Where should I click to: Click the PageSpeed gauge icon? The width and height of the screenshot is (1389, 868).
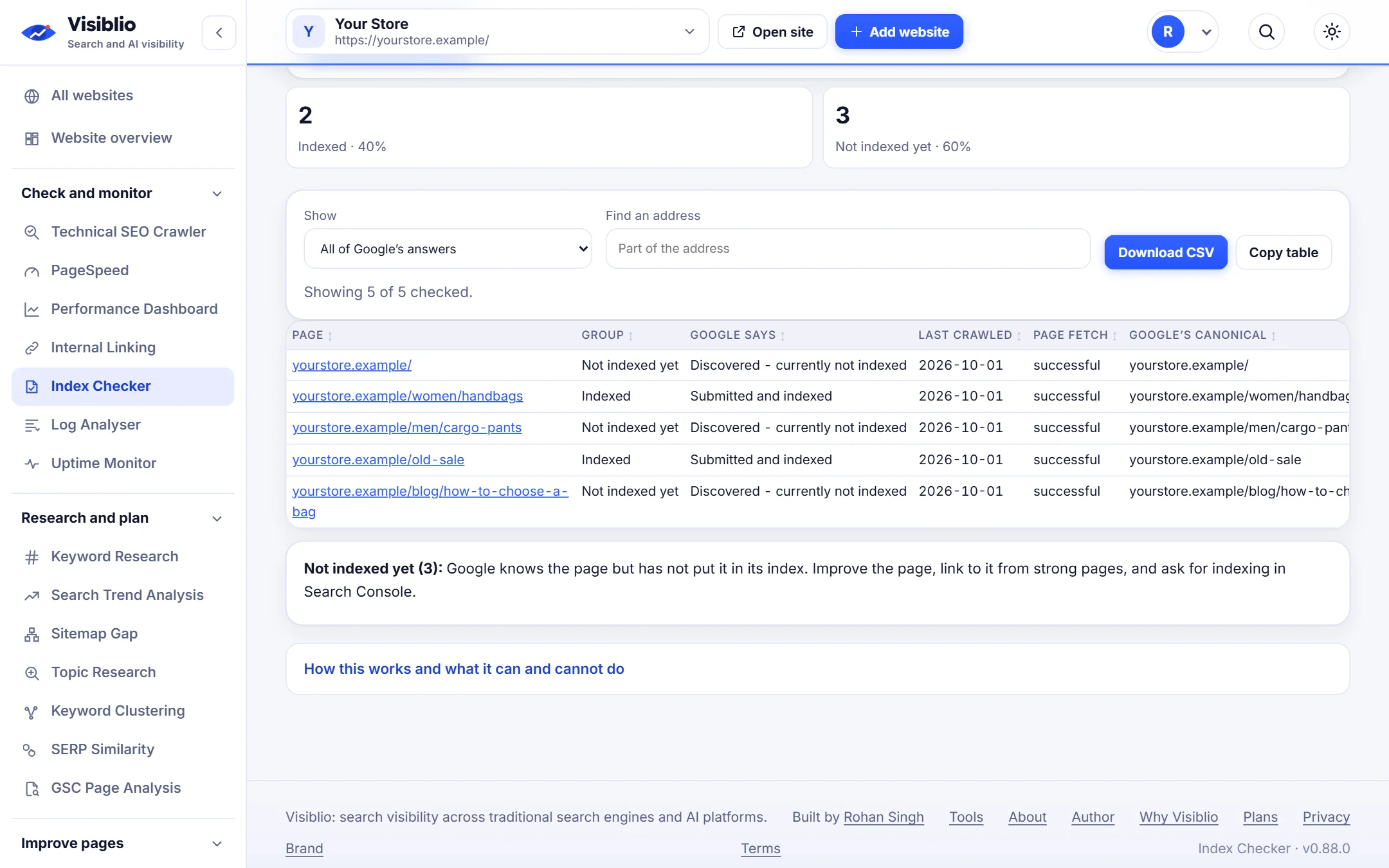(x=32, y=271)
